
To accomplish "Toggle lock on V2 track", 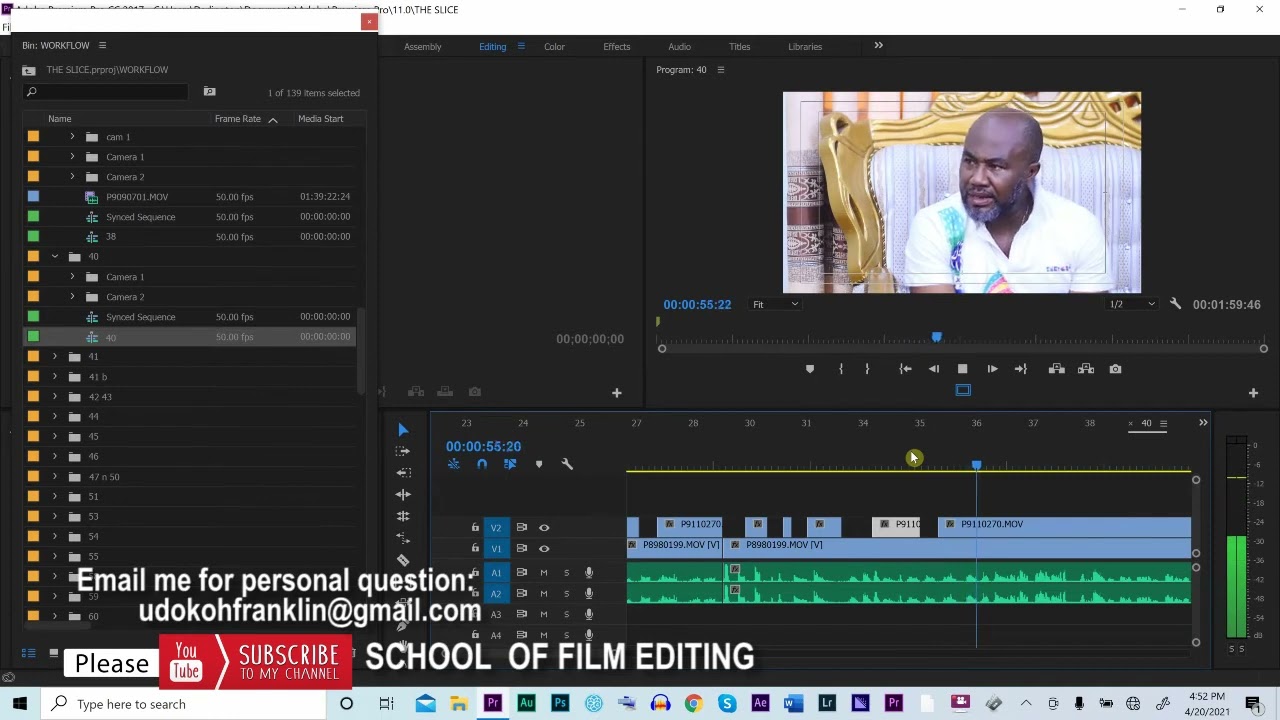I will coord(475,527).
